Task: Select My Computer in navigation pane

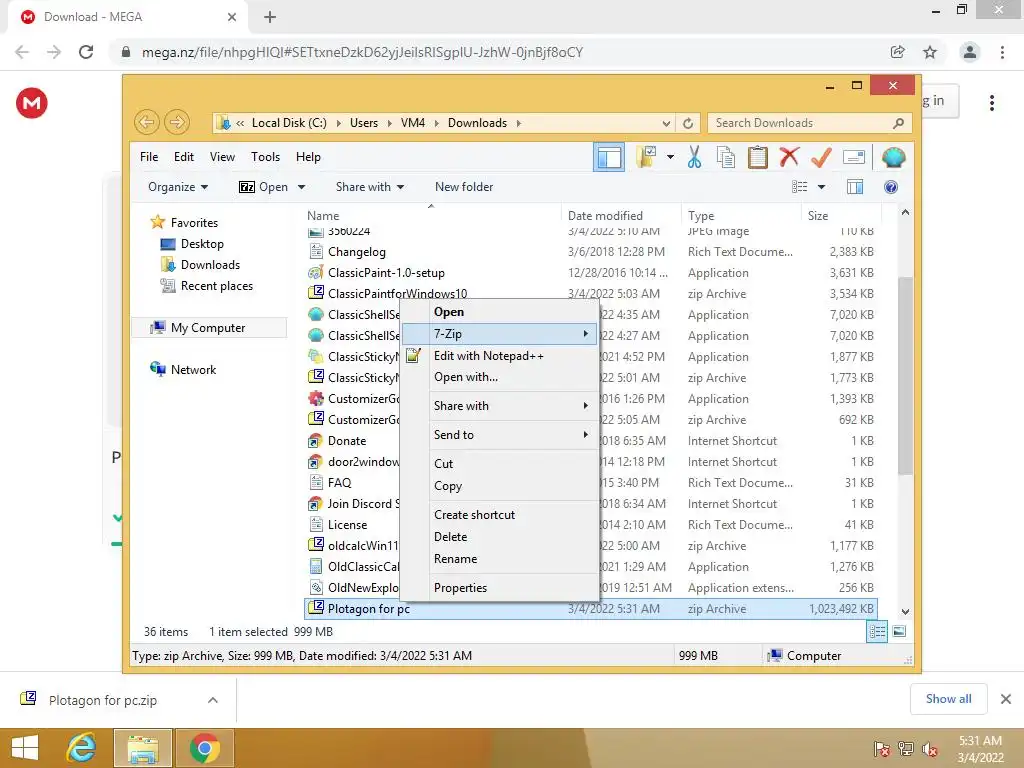Action: 208,328
